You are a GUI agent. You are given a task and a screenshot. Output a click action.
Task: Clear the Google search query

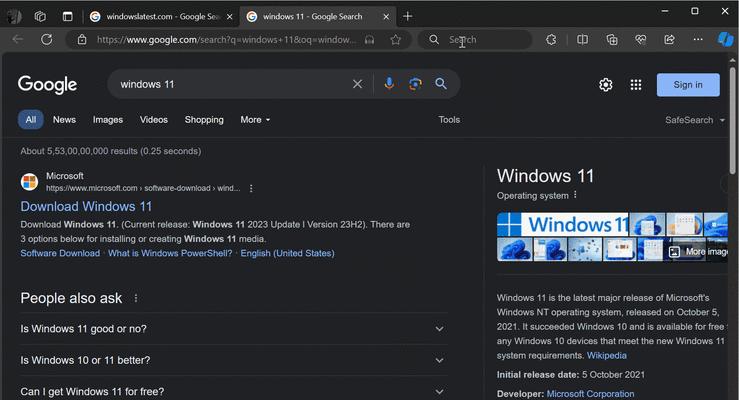pyautogui.click(x=358, y=84)
